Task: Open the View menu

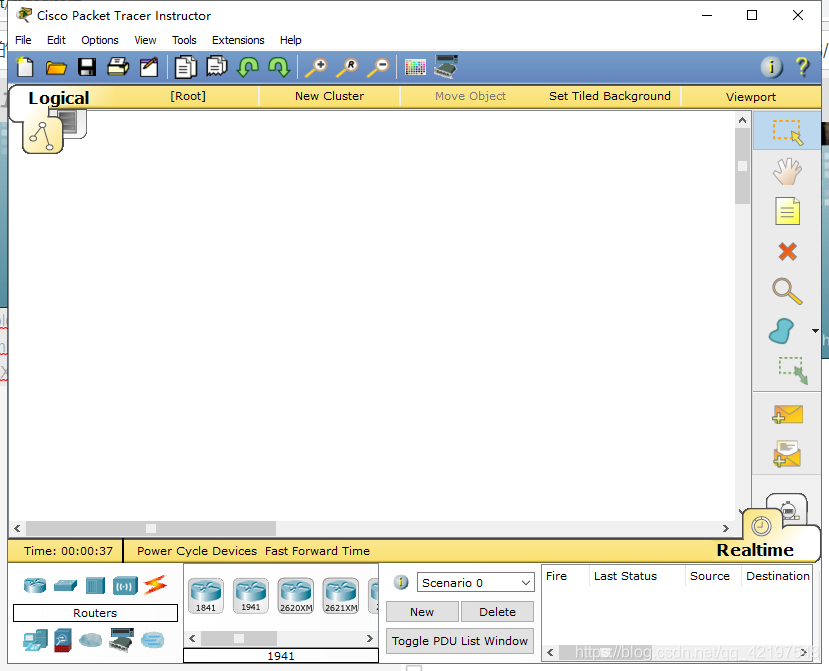Action: (145, 40)
